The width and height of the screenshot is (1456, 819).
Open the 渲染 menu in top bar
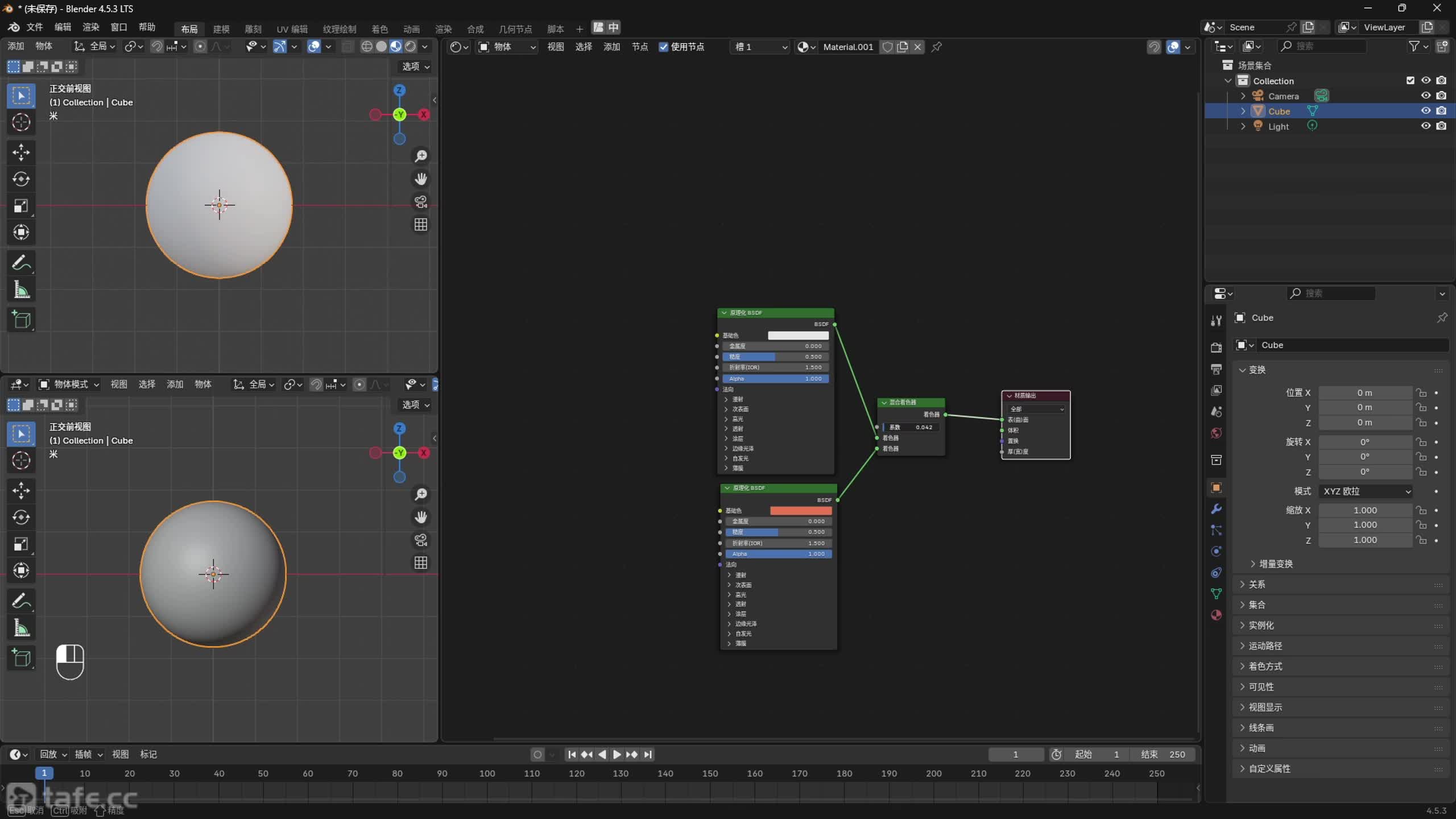pyautogui.click(x=91, y=27)
